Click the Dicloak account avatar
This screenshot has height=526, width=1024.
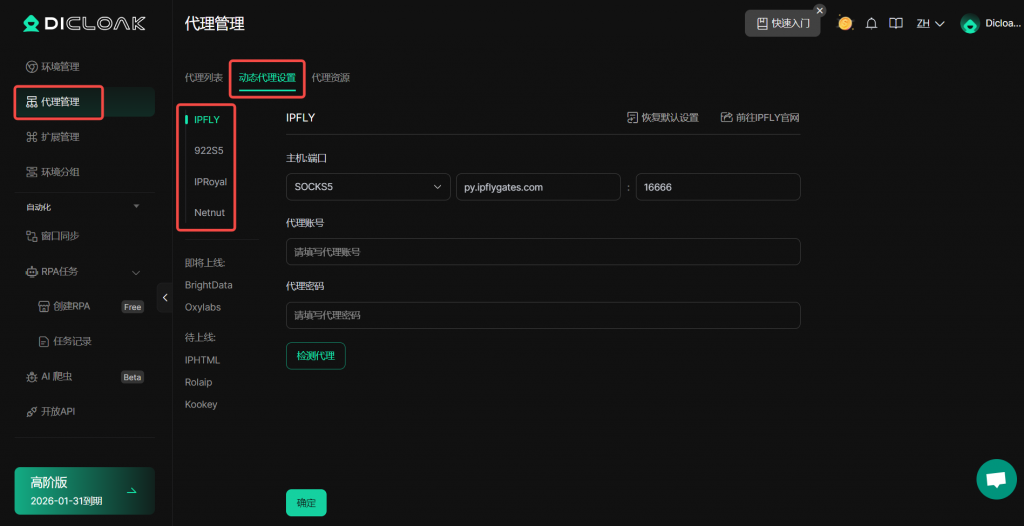969,24
